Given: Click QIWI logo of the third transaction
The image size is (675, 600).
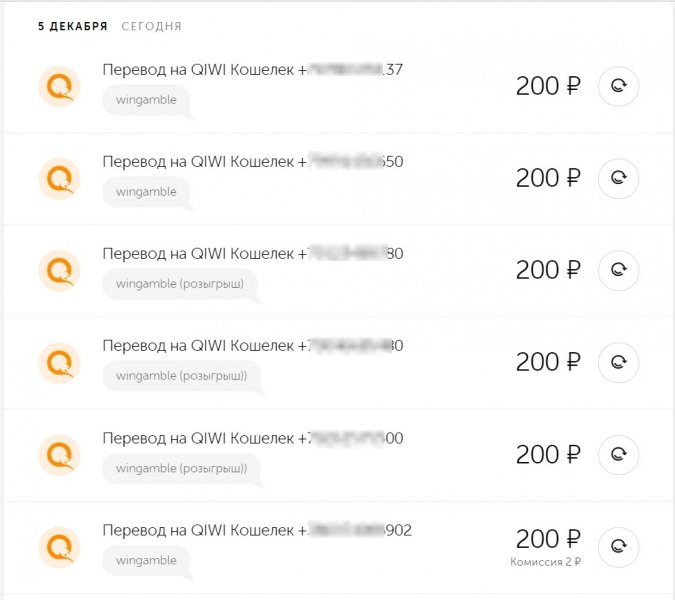Looking at the screenshot, I should 59,270.
